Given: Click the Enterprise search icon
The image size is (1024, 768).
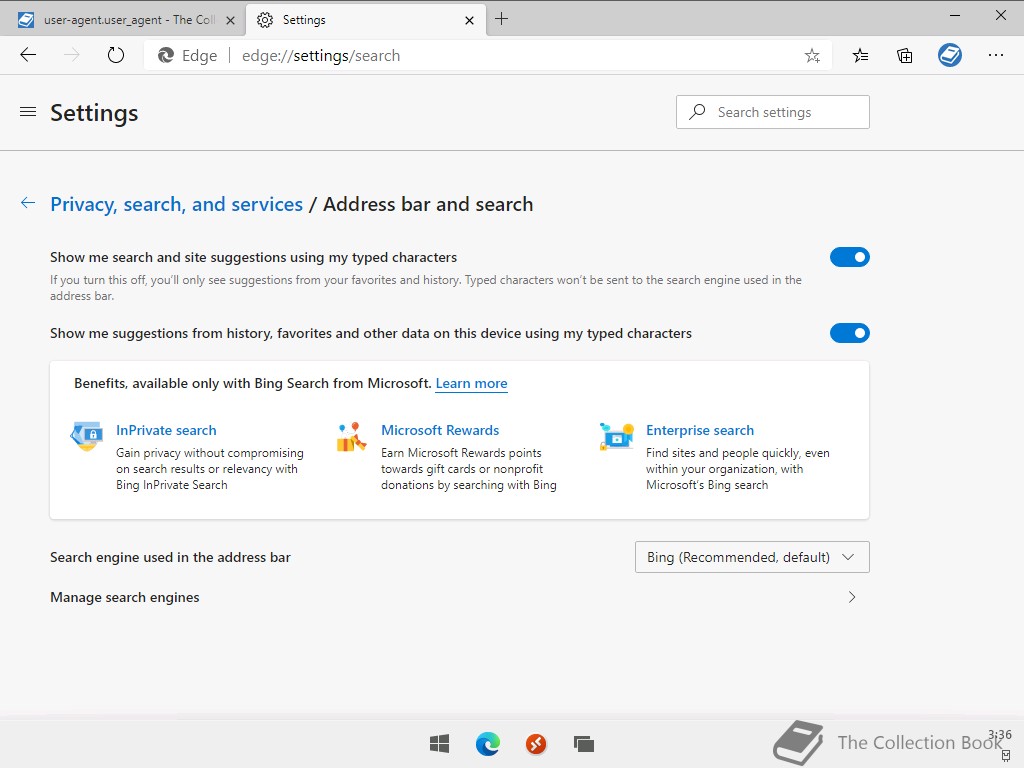Looking at the screenshot, I should [x=616, y=436].
